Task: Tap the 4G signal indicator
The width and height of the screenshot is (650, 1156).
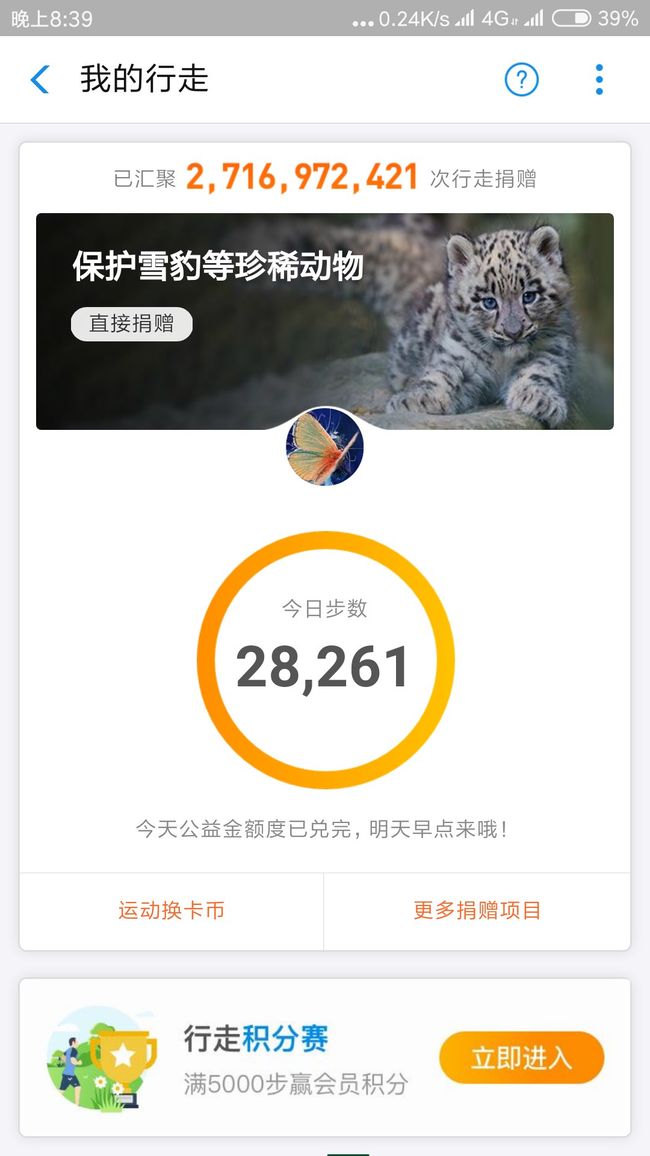Action: [x=497, y=18]
